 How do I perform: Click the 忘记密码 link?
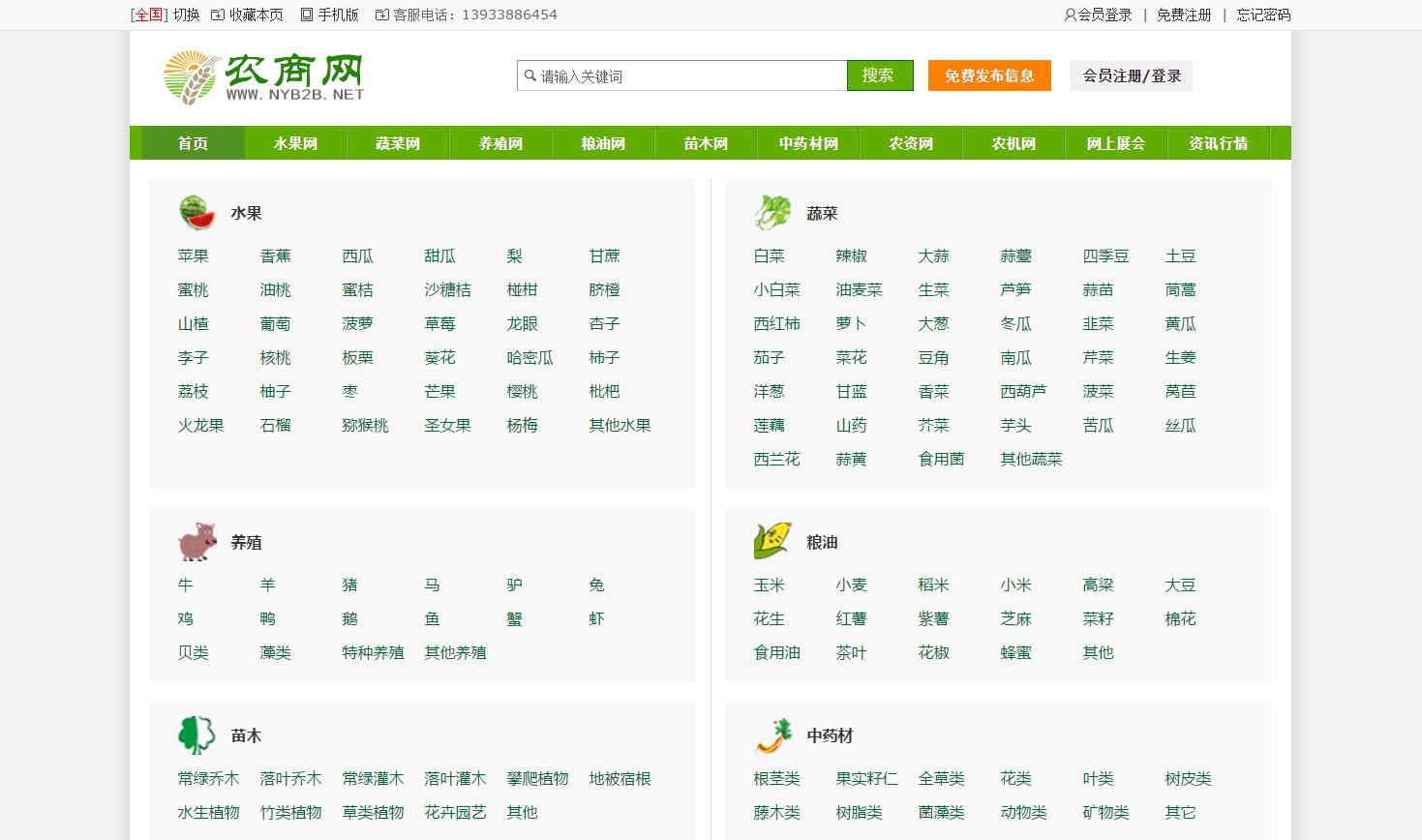click(1263, 15)
